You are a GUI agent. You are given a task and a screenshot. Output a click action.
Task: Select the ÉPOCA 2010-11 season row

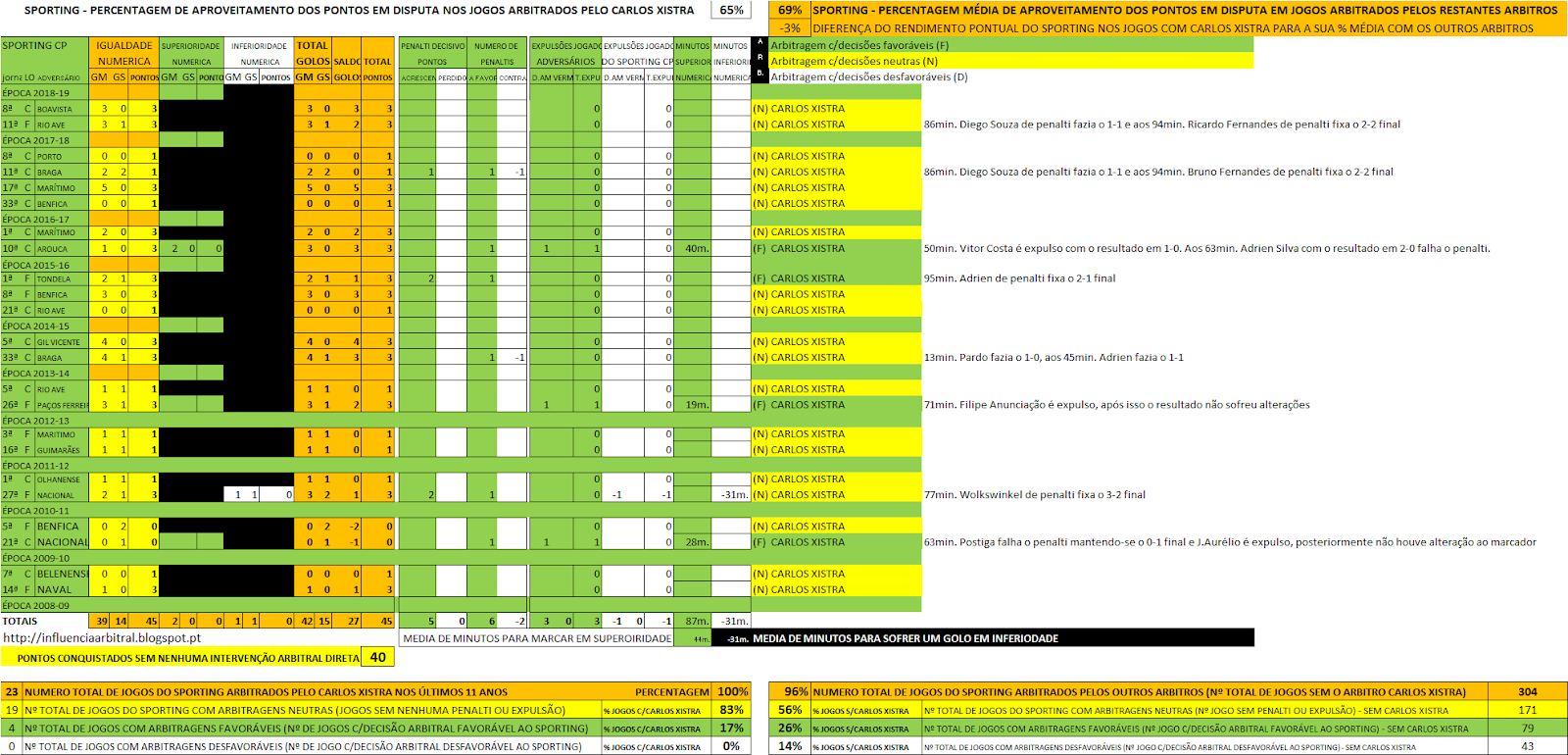(45, 511)
